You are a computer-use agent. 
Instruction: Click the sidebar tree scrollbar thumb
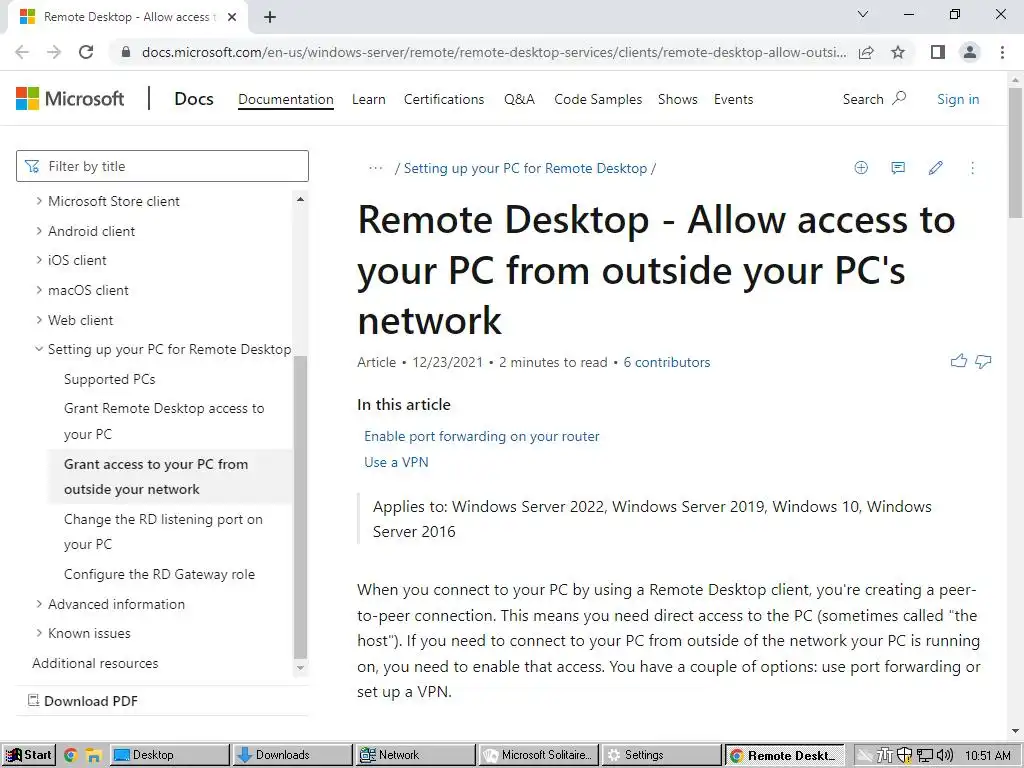click(300, 507)
